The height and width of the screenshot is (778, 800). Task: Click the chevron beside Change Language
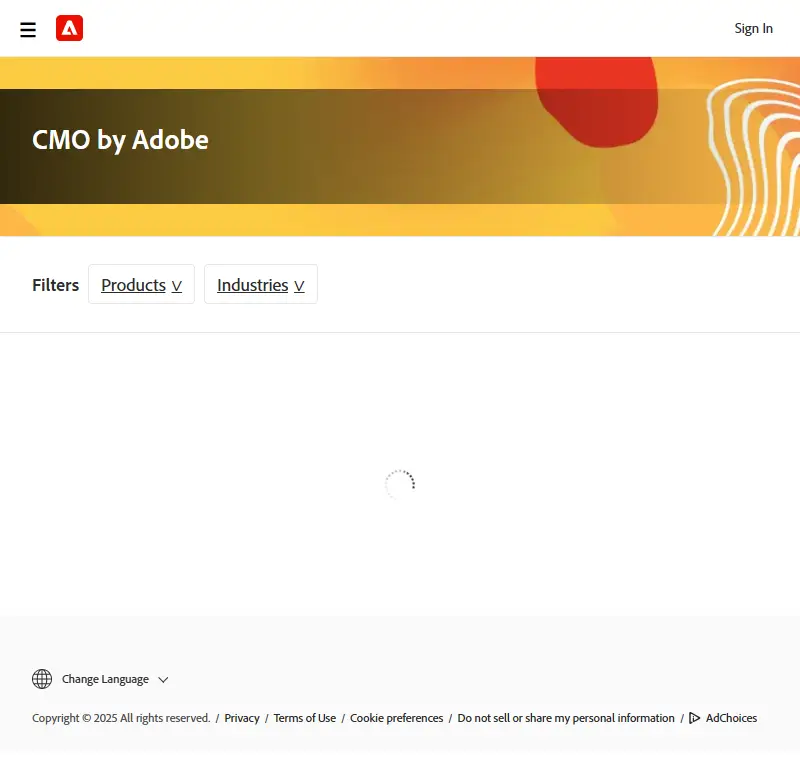(x=163, y=680)
